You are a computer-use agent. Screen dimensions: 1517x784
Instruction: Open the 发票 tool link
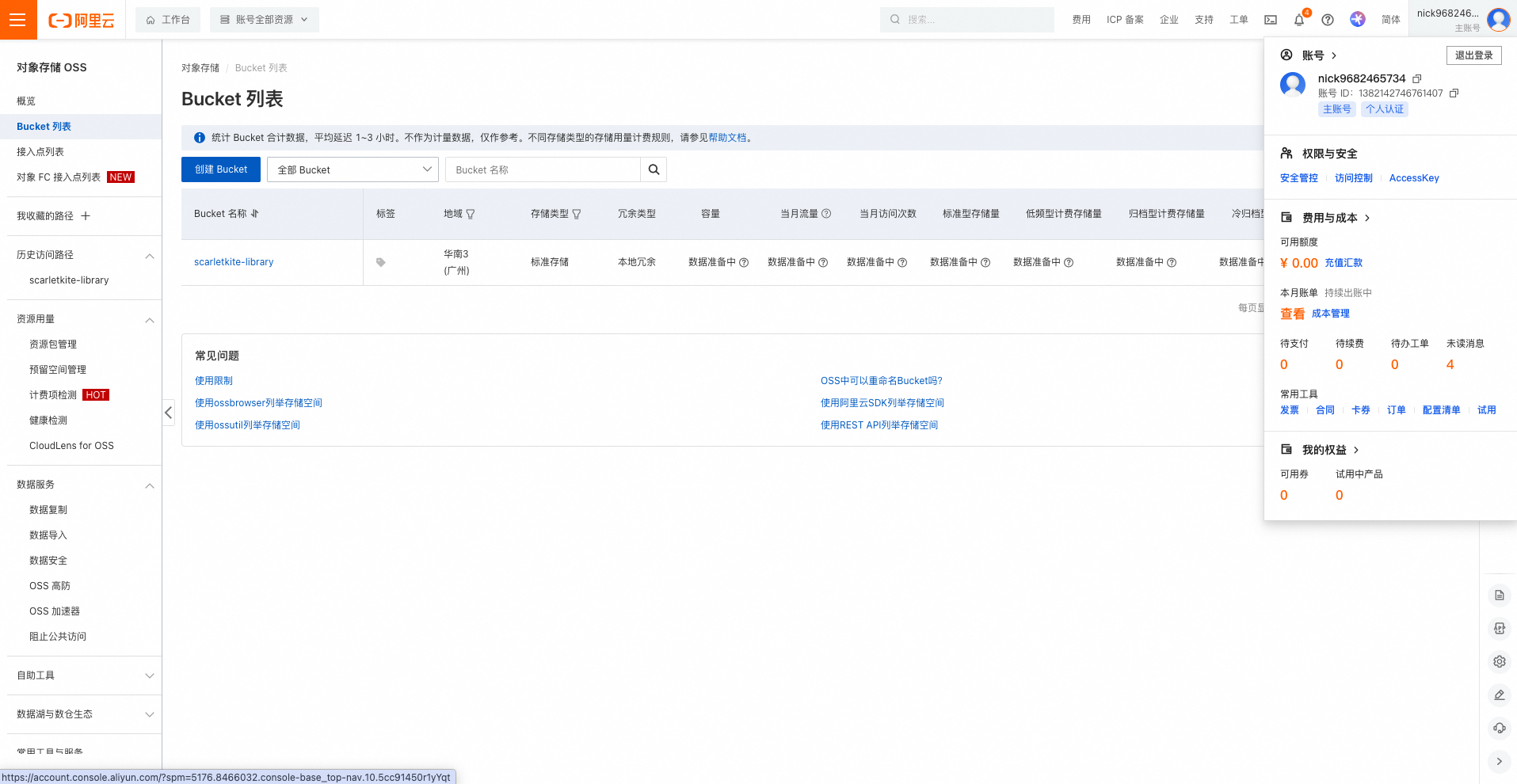pyautogui.click(x=1290, y=410)
